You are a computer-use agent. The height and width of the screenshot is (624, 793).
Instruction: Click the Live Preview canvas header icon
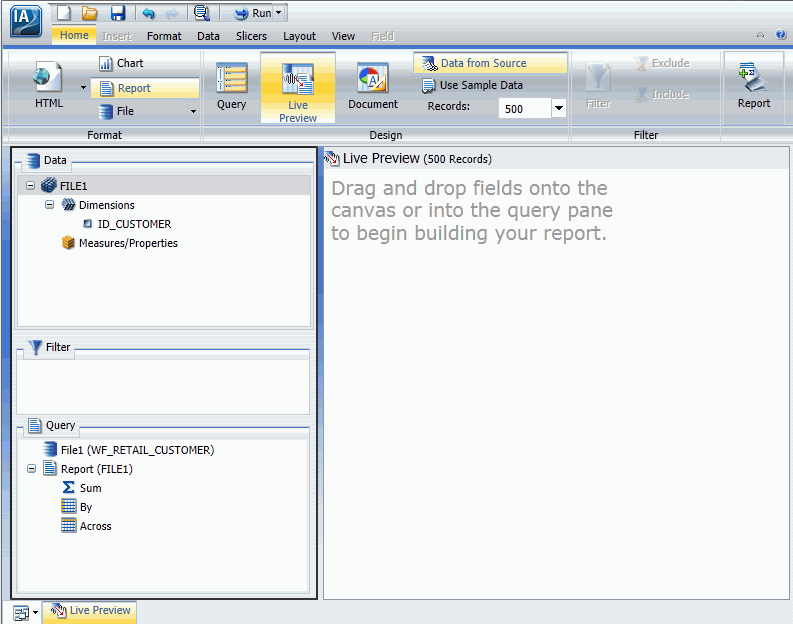[332, 159]
